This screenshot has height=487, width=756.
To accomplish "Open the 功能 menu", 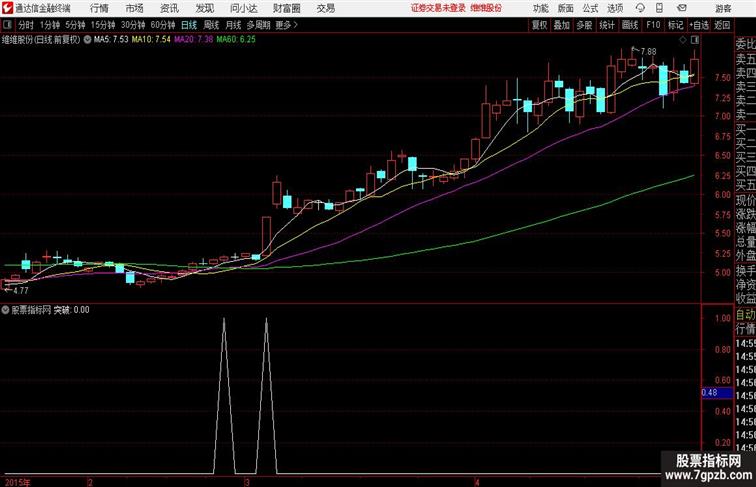I will coord(540,8).
